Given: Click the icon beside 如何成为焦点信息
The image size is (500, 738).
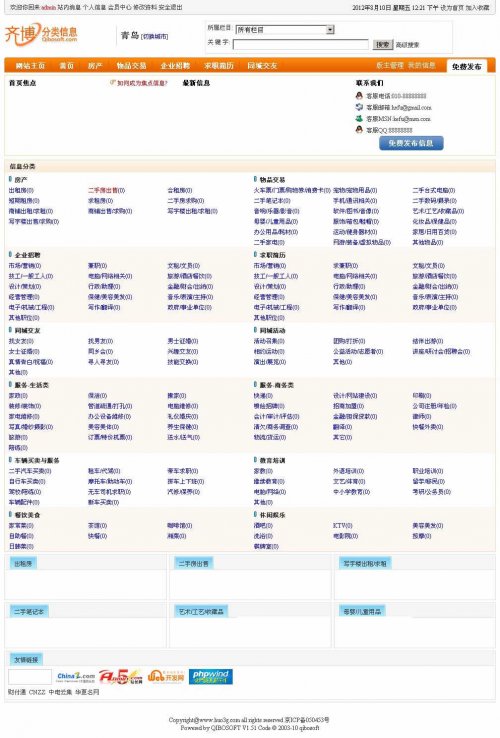Looking at the screenshot, I should 113,82.
